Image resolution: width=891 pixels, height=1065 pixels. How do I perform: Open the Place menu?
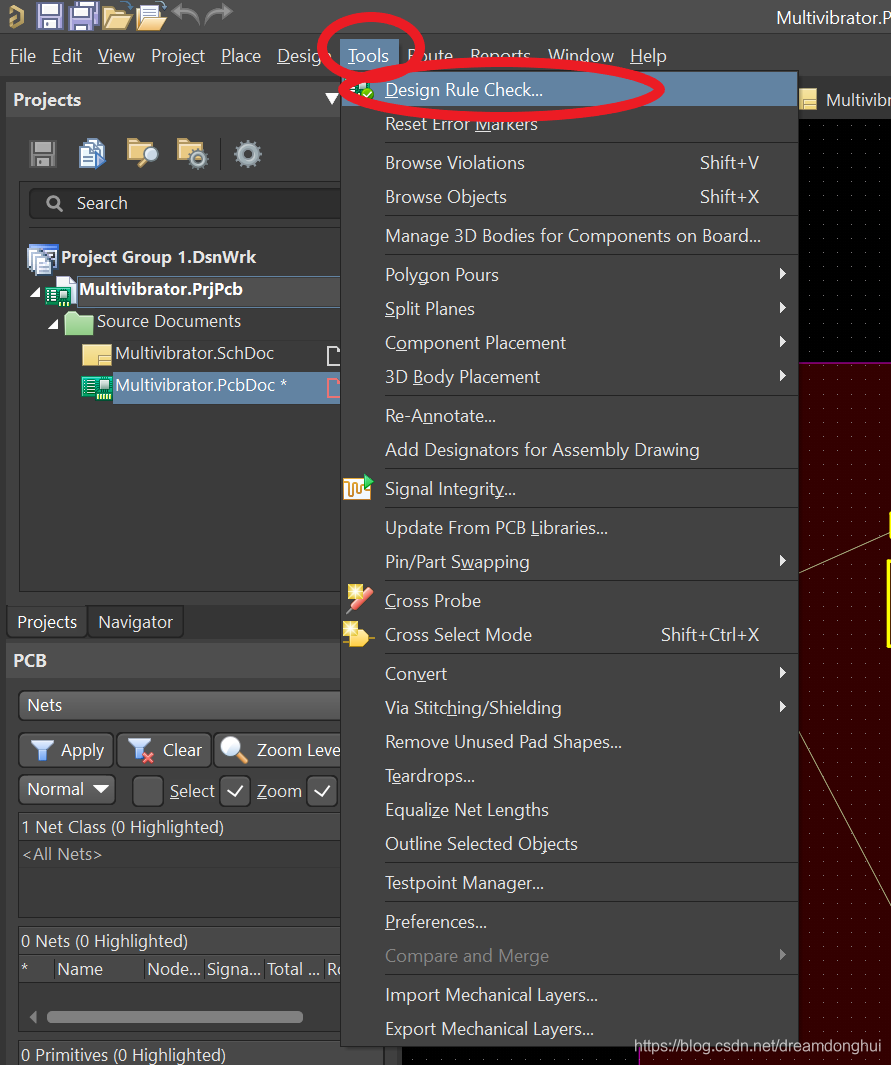[240, 56]
